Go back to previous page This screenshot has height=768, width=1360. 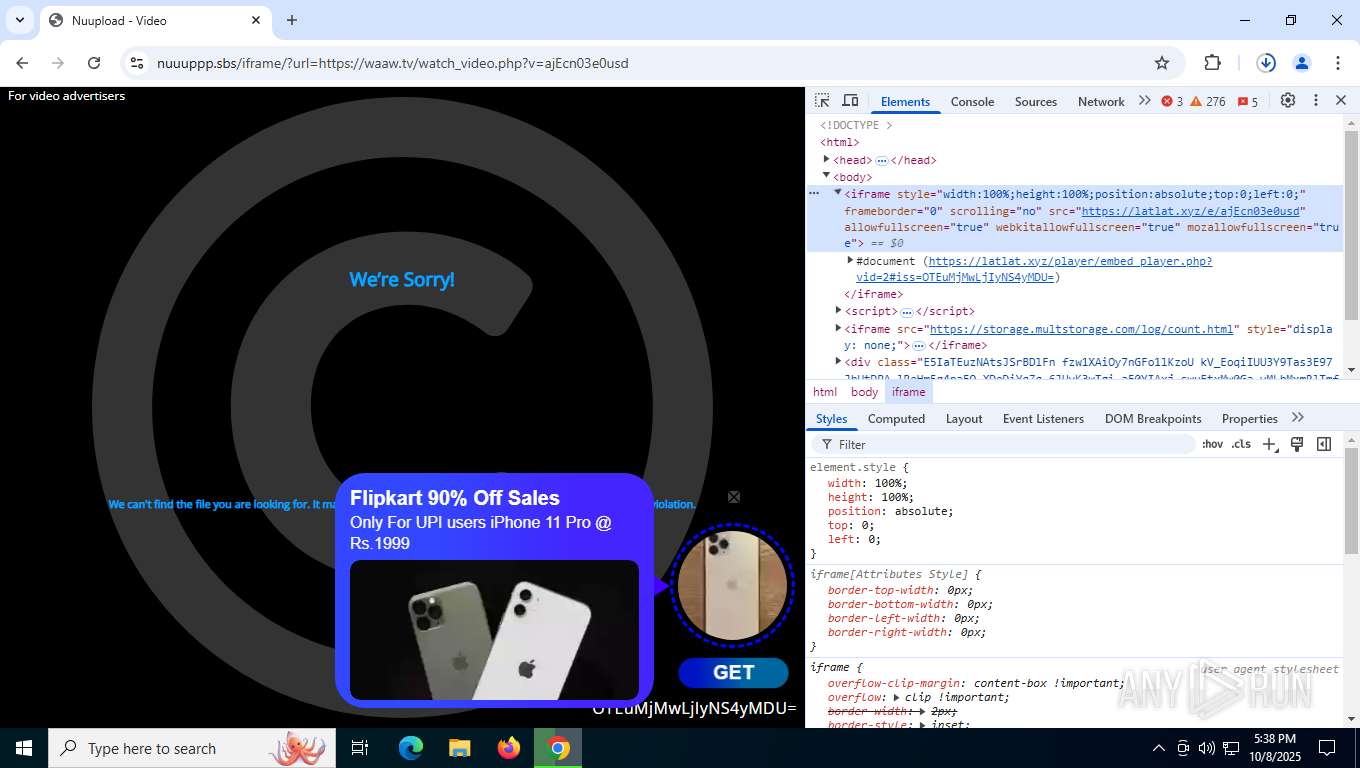[22, 63]
